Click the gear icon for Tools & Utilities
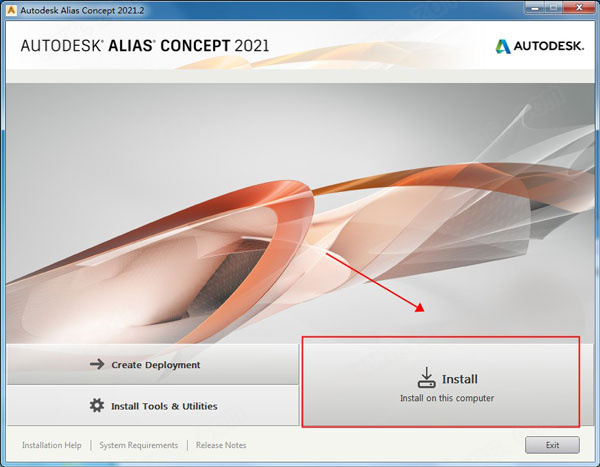600x467 pixels. [97, 405]
